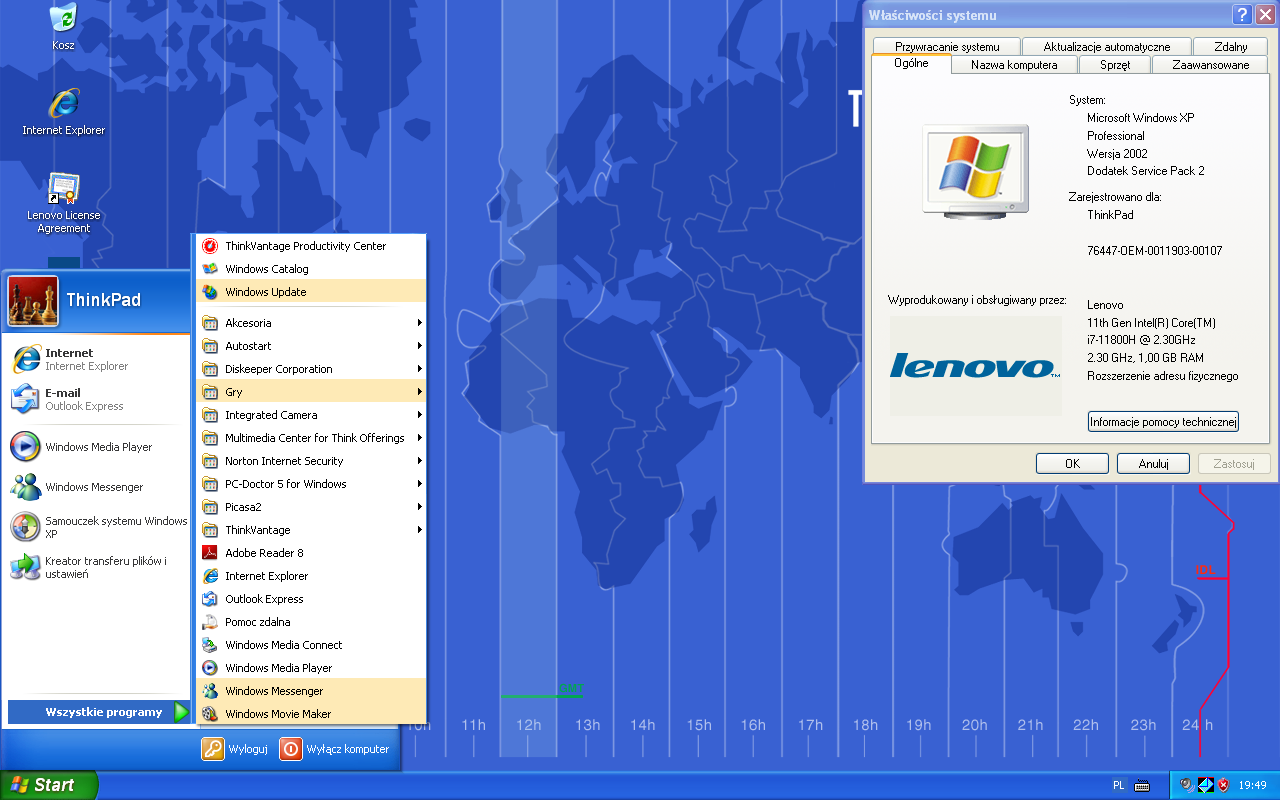Open ThinkVantage Productivity Center entry
1280x800 pixels.
click(305, 246)
